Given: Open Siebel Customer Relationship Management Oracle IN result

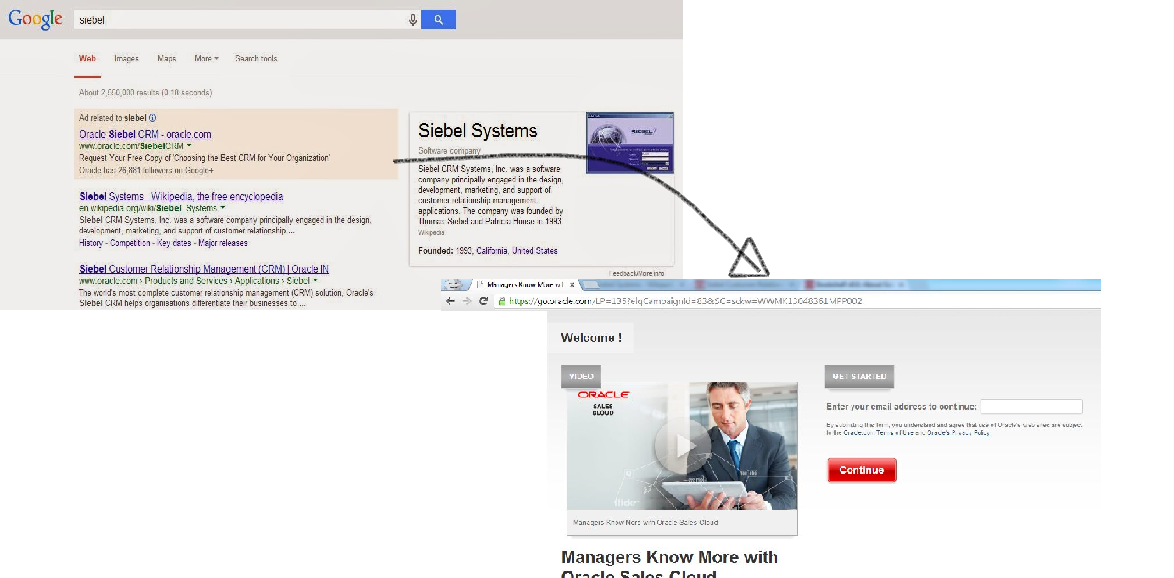Looking at the screenshot, I should click(x=204, y=269).
